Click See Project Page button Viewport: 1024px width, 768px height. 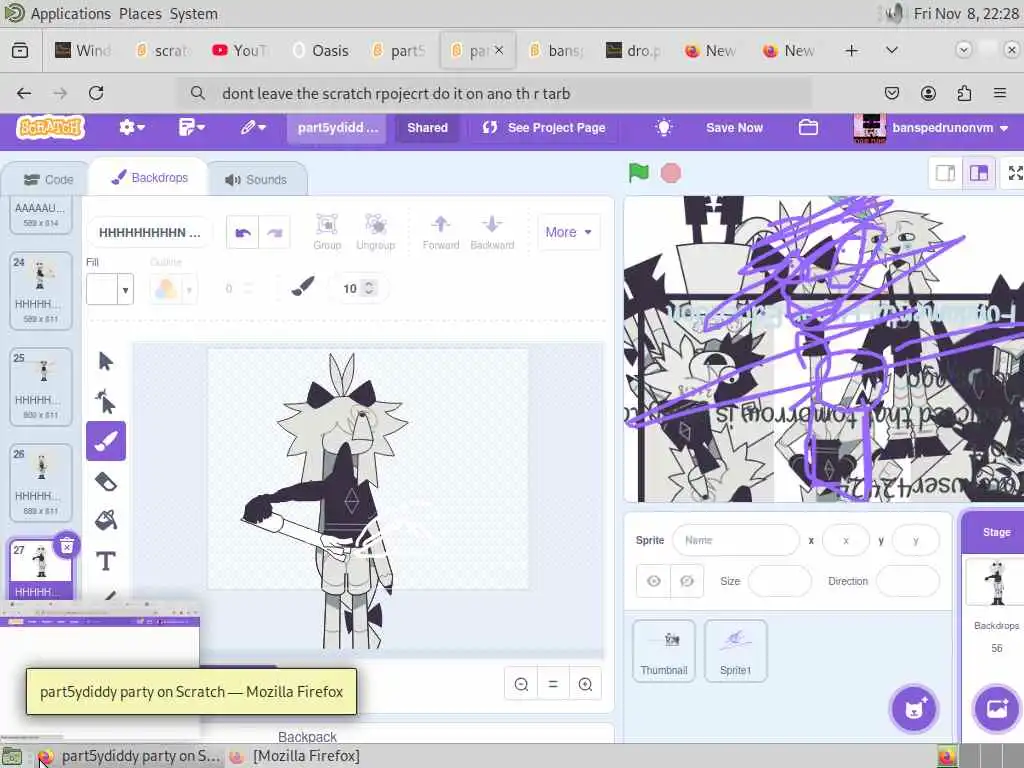[x=543, y=127]
